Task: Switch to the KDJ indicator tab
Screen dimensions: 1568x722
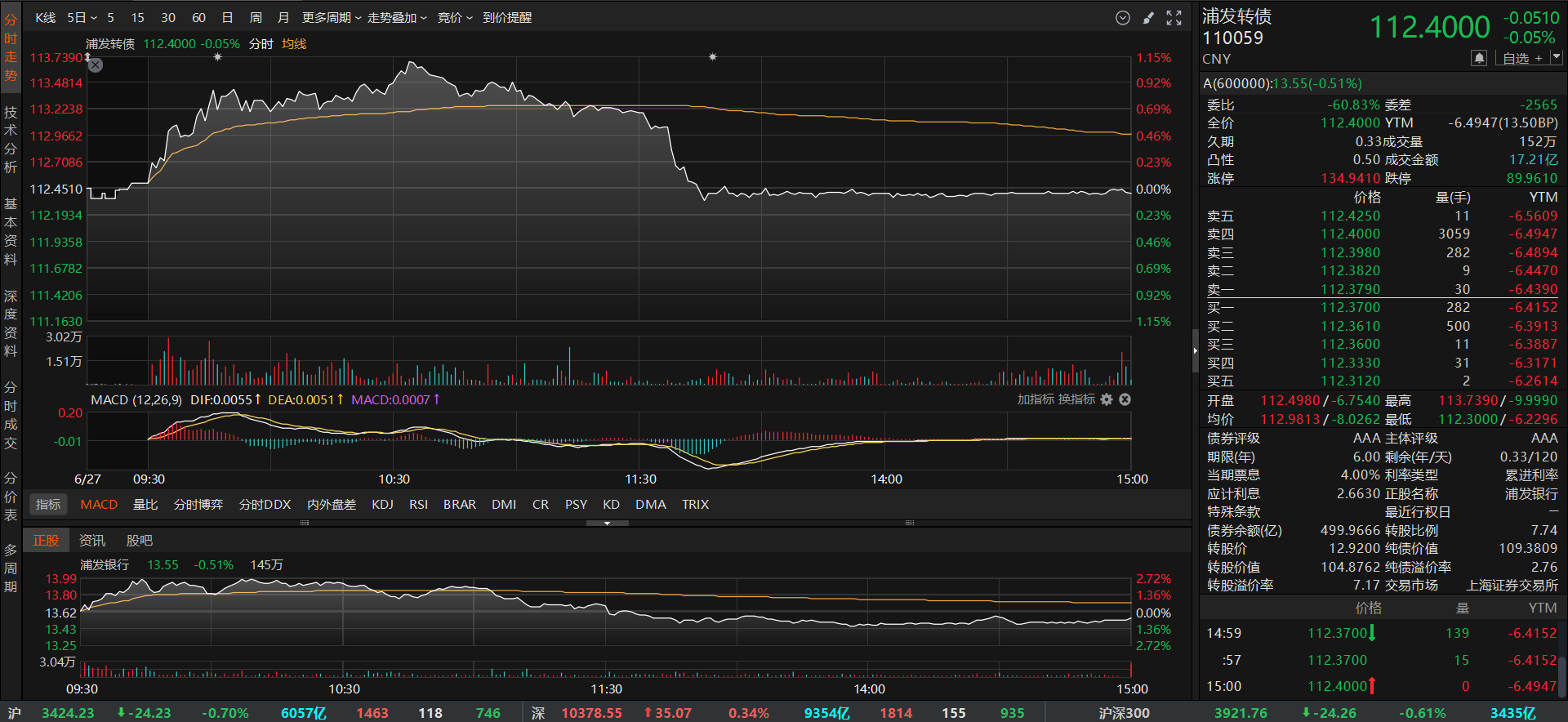Action: (x=382, y=505)
